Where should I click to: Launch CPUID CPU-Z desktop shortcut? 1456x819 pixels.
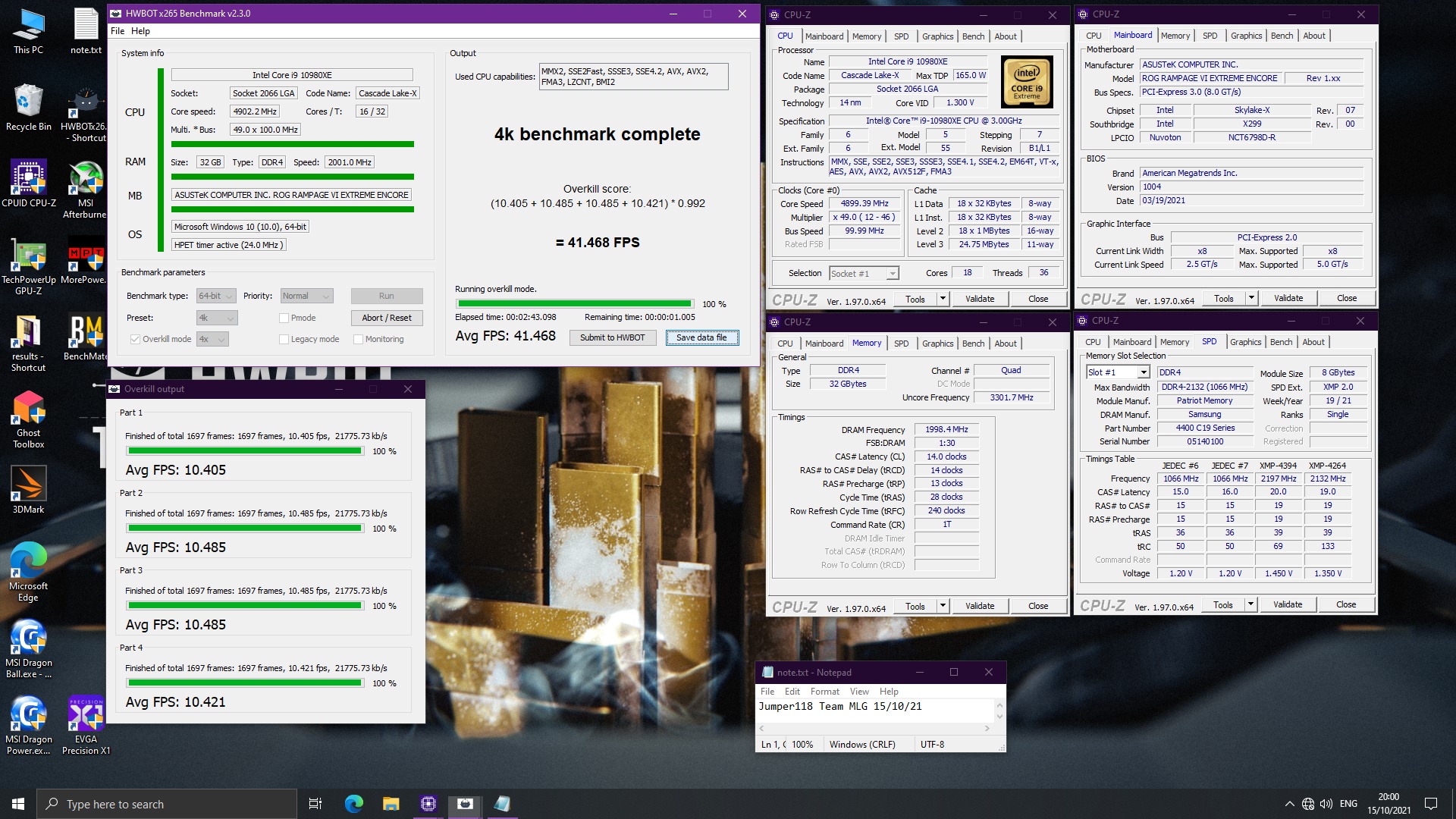point(28,184)
